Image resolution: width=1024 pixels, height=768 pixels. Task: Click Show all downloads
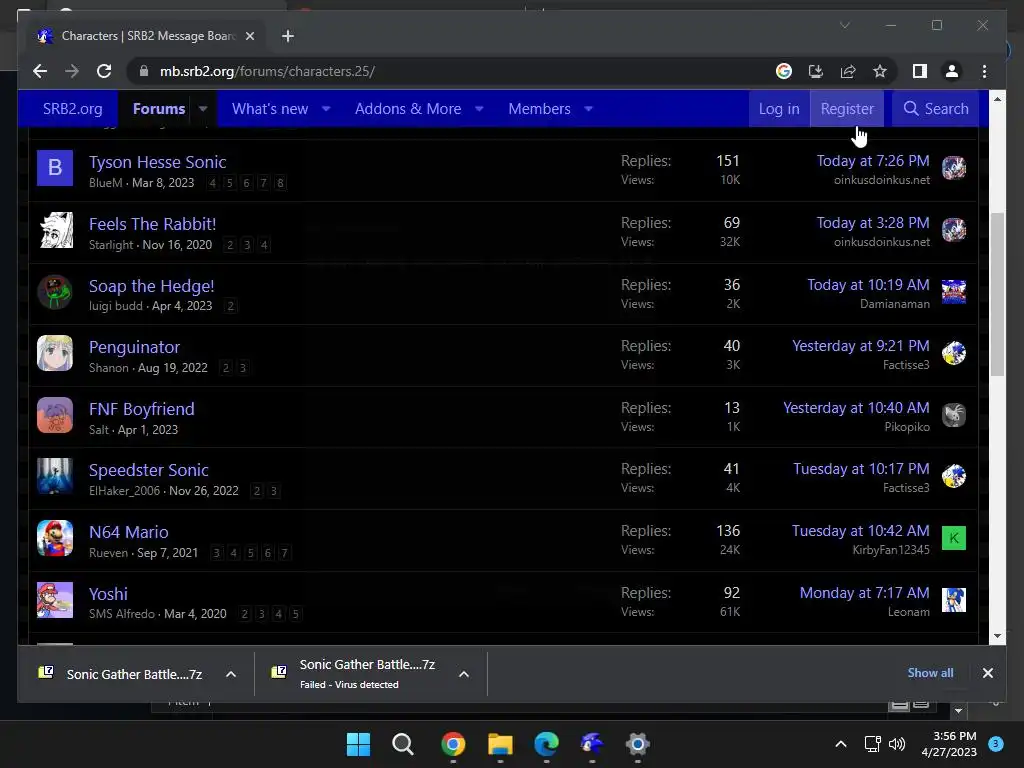pos(930,673)
